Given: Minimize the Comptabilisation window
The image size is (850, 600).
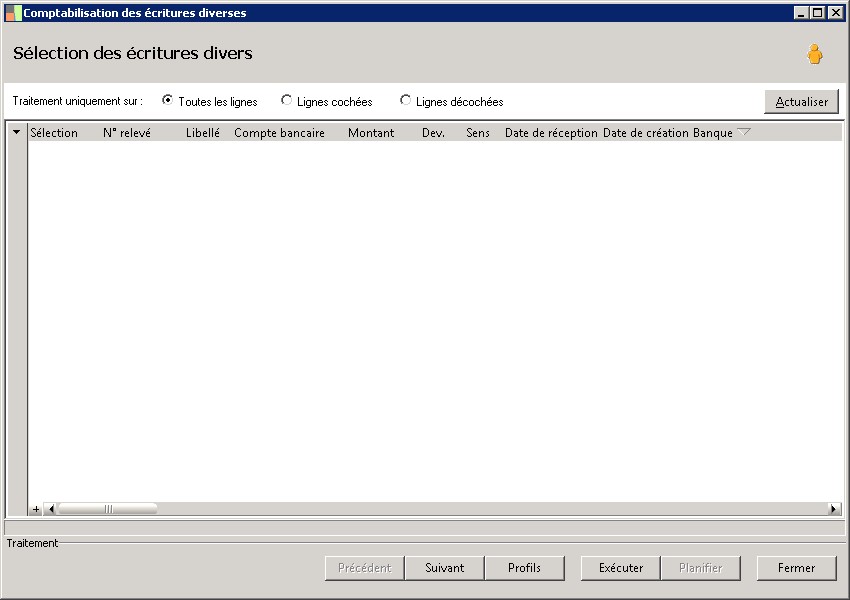Looking at the screenshot, I should click(x=801, y=13).
